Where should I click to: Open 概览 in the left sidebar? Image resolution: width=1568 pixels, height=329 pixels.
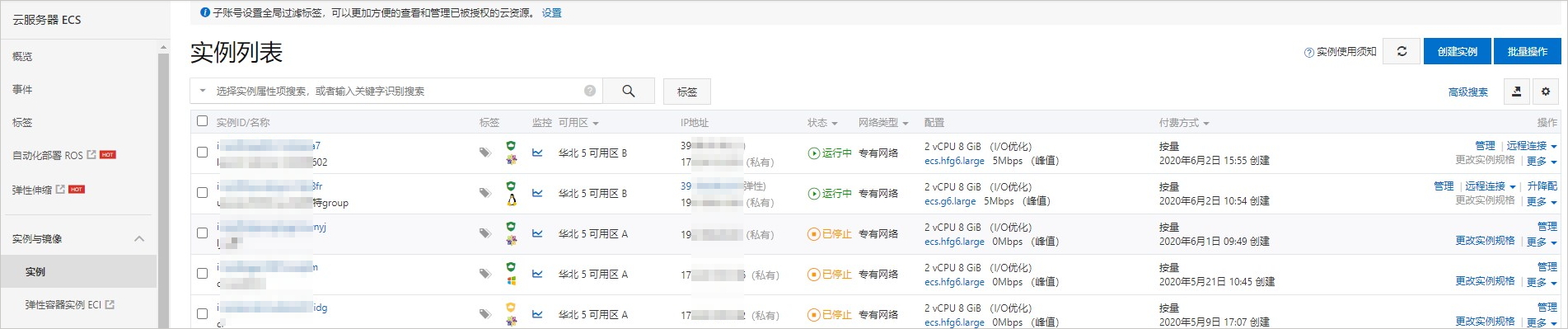point(22,57)
